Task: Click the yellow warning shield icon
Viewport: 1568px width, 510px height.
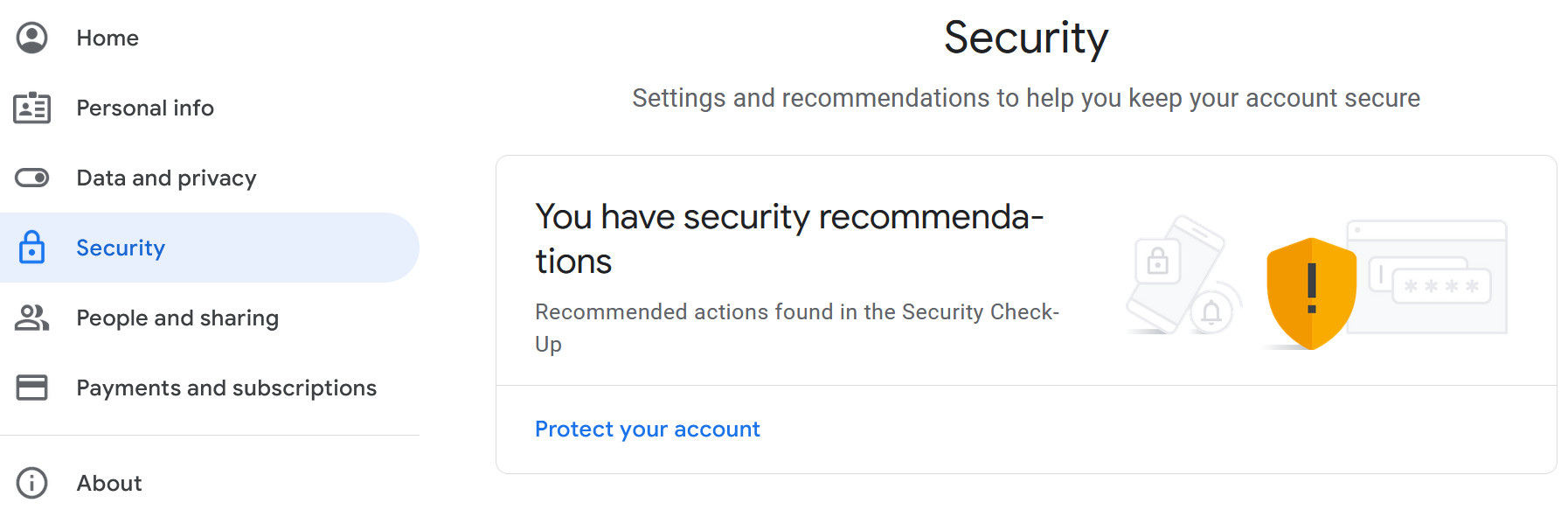Action: click(x=1311, y=293)
